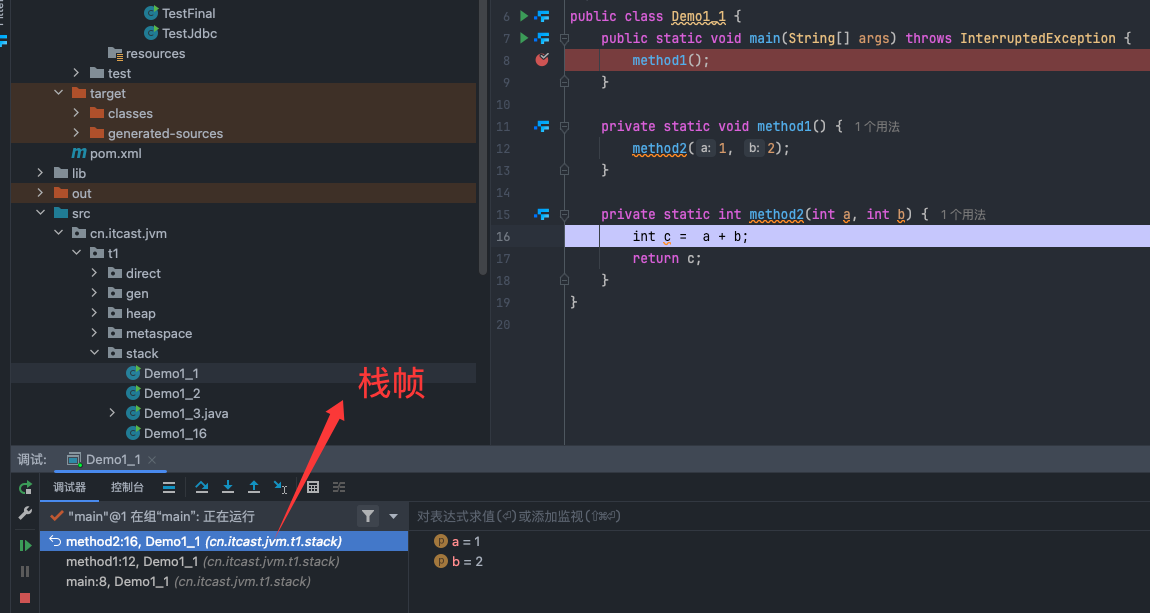Fold the method2 code block at line 15

pos(565,214)
